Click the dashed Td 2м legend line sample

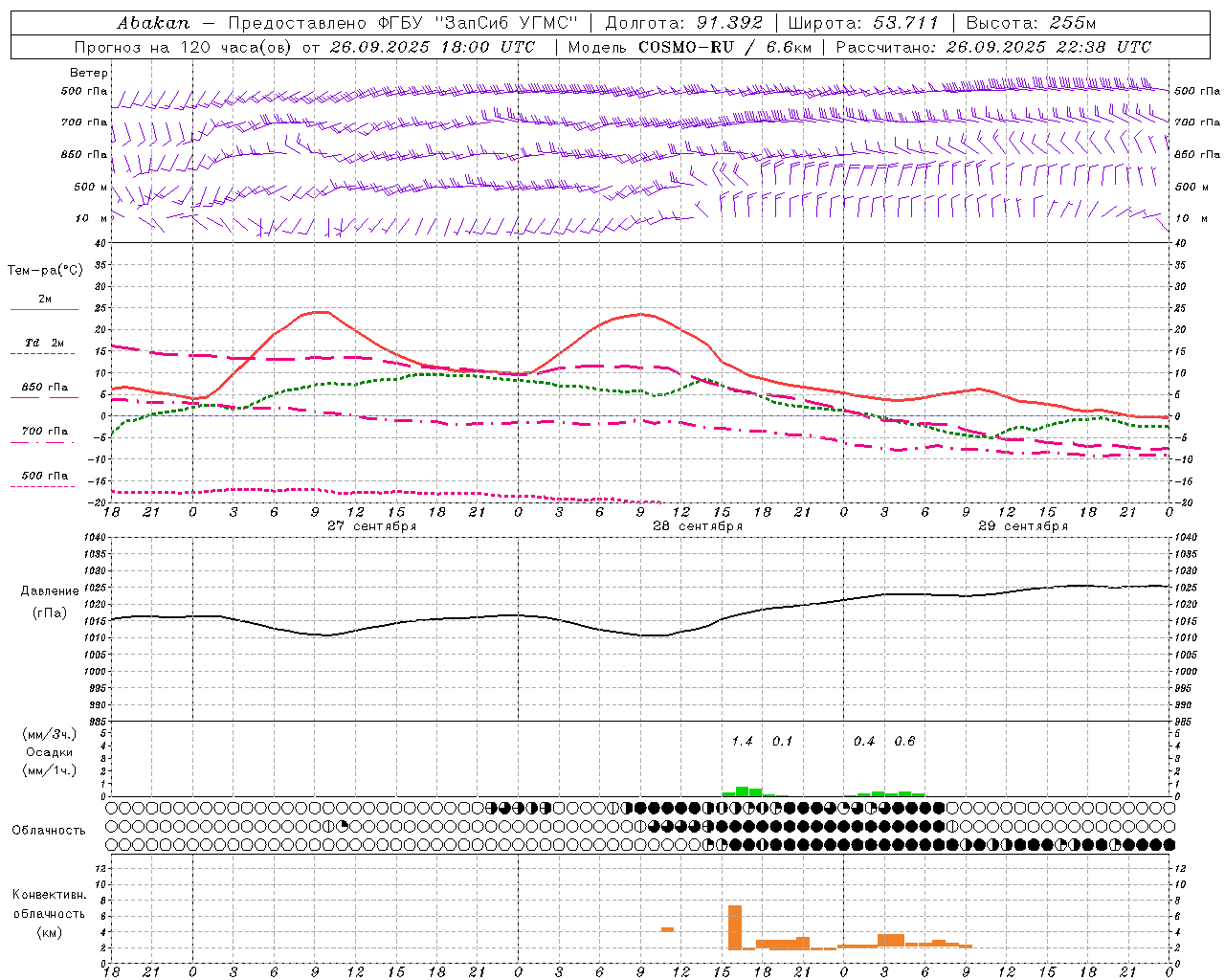pyautogui.click(x=44, y=354)
